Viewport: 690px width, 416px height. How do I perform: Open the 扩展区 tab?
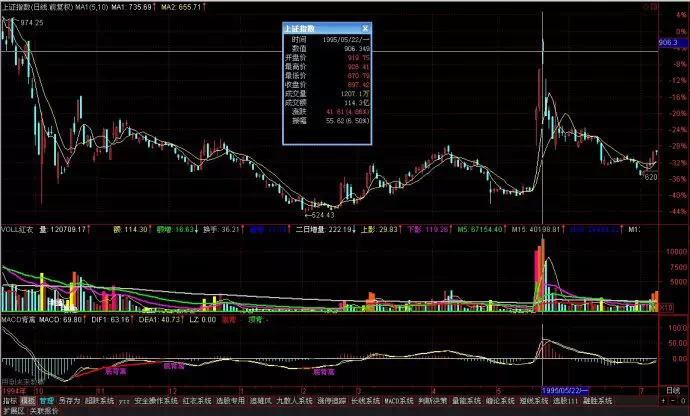(14, 411)
